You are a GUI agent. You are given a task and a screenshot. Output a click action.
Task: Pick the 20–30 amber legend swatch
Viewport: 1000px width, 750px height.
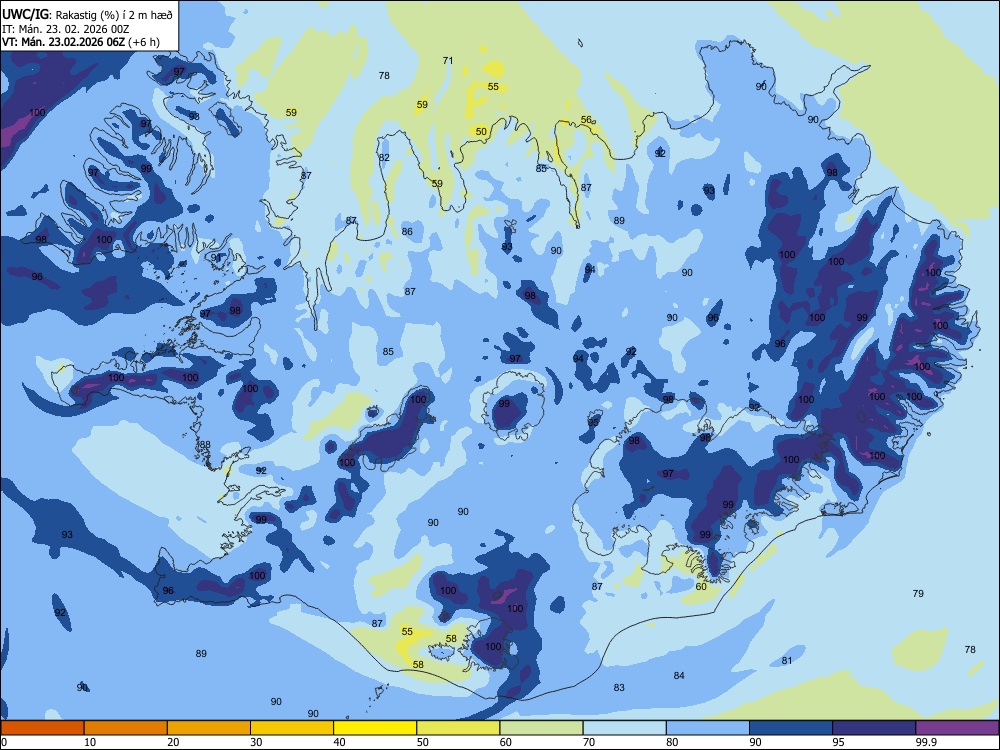click(209, 728)
